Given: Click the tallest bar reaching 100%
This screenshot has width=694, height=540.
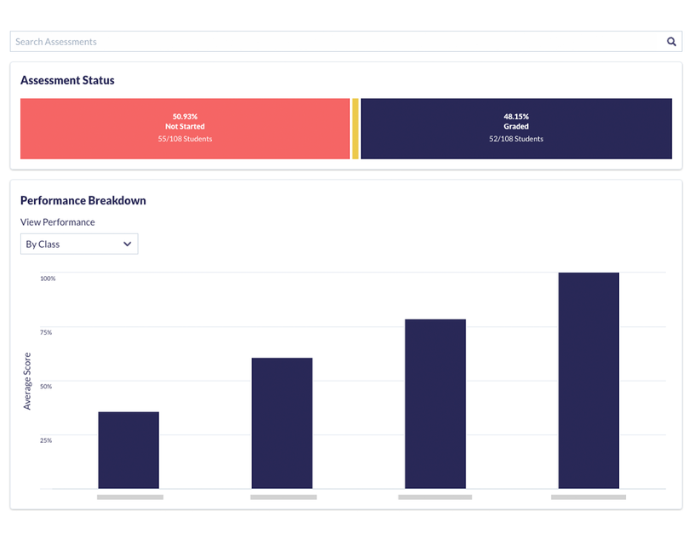Looking at the screenshot, I should tap(588, 380).
